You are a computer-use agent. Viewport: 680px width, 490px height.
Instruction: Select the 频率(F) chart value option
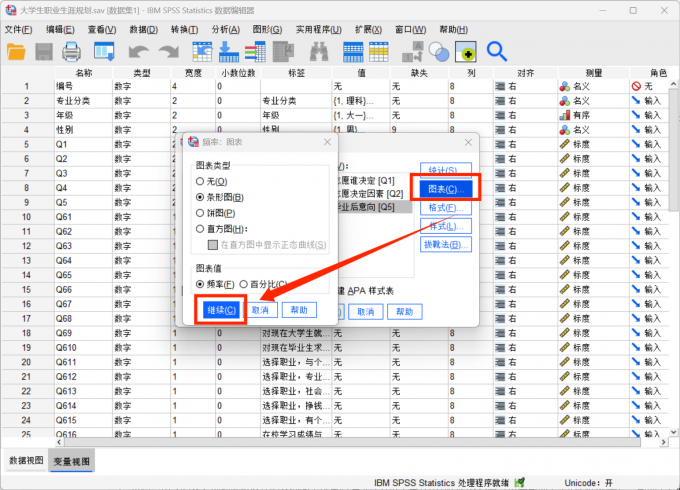click(200, 285)
